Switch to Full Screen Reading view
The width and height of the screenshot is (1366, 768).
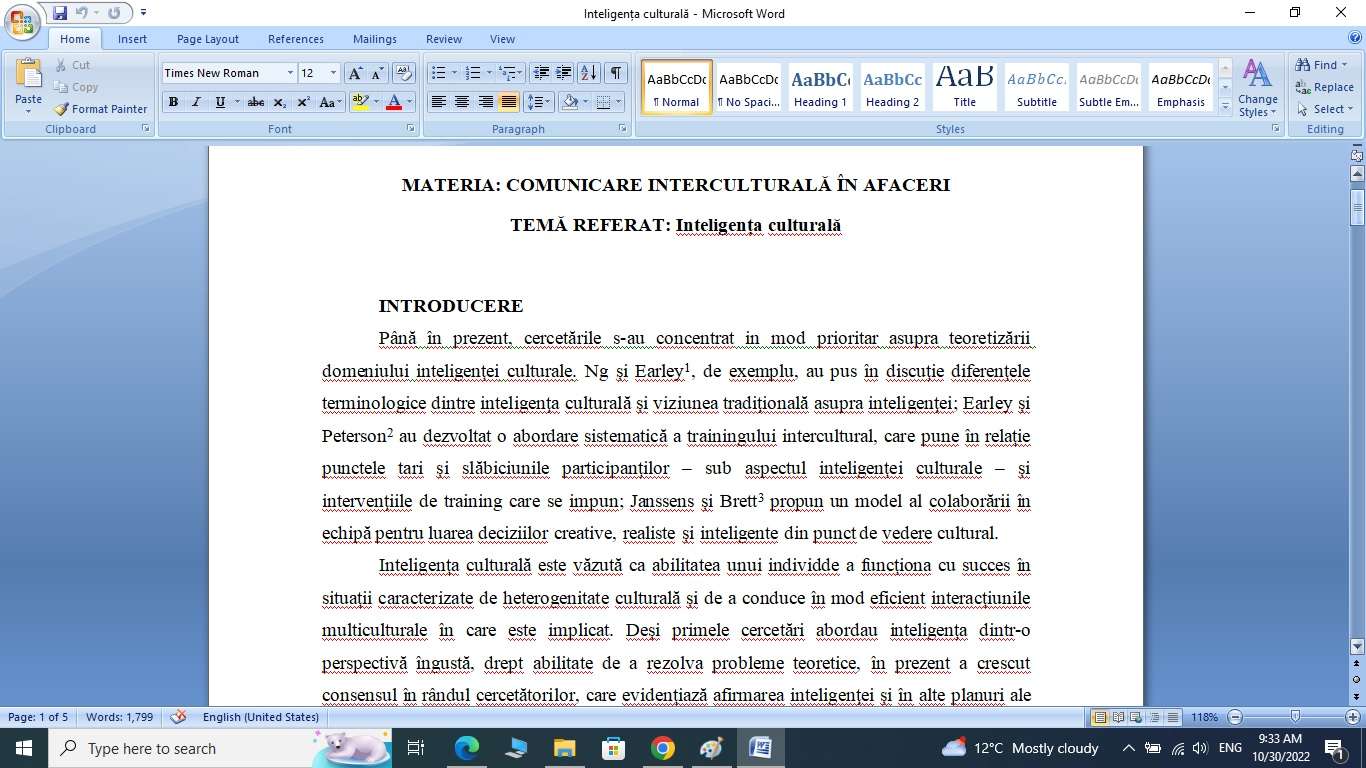point(1118,717)
